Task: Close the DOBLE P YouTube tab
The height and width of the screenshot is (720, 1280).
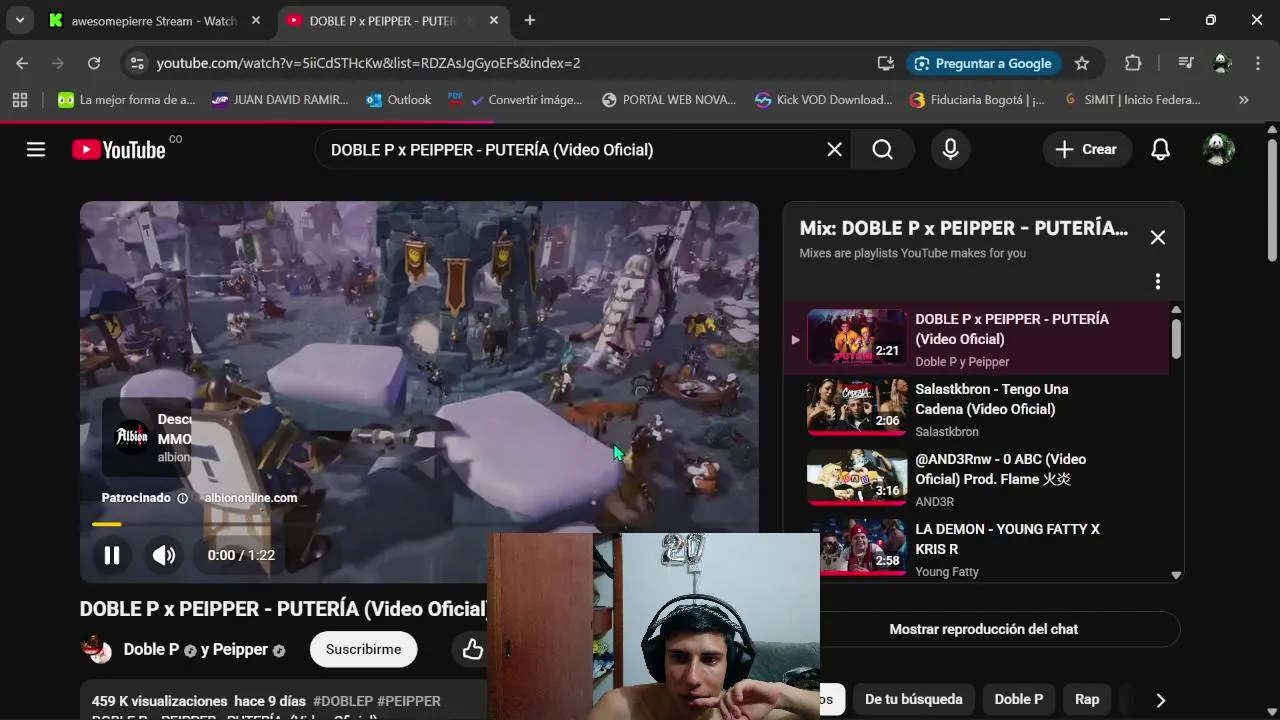Action: (x=494, y=20)
